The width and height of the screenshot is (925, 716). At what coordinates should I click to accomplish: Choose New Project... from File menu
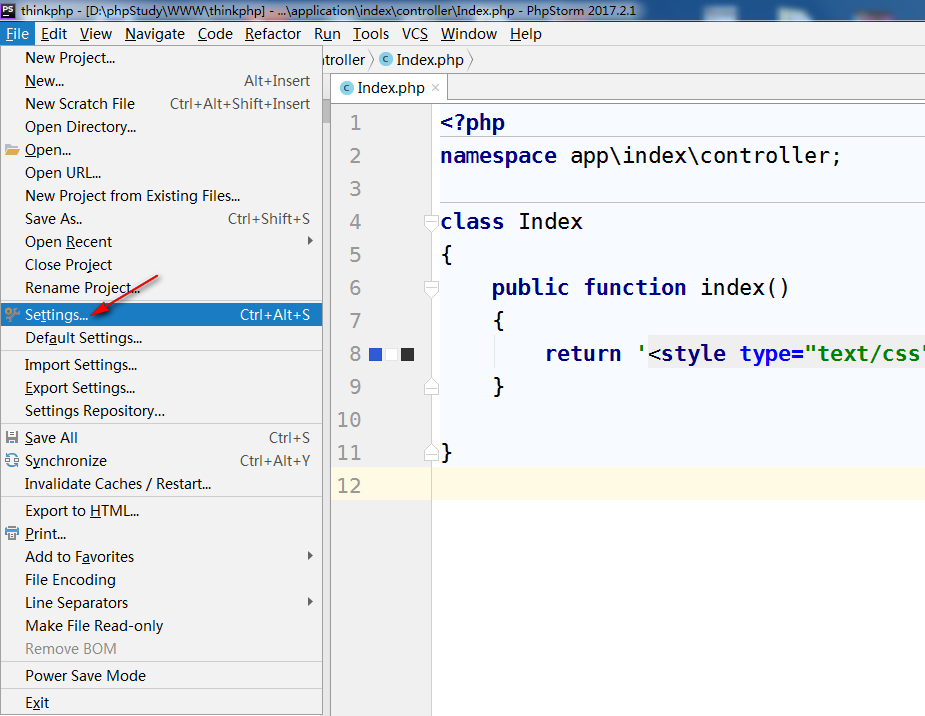(162, 58)
